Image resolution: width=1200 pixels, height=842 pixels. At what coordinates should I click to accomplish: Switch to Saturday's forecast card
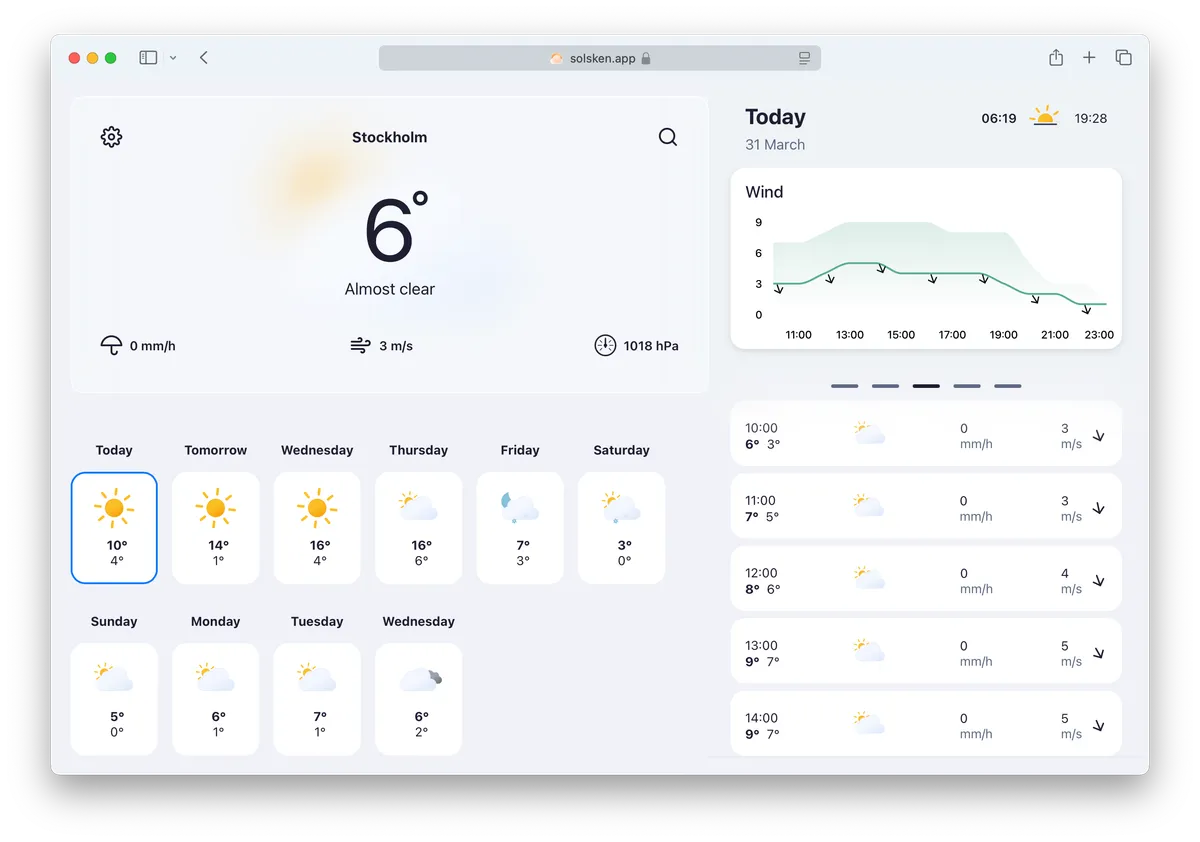coord(621,528)
